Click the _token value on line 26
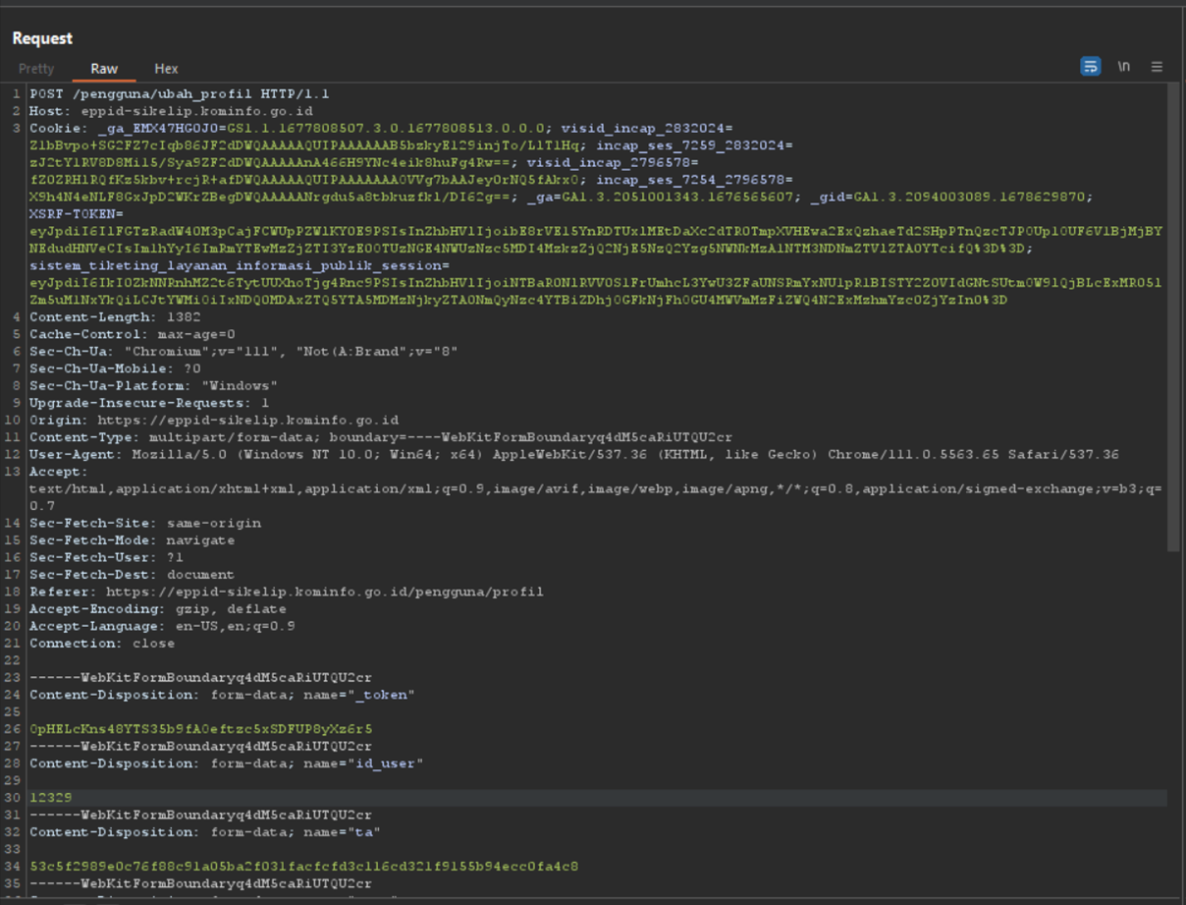1186x905 pixels. click(x=200, y=729)
